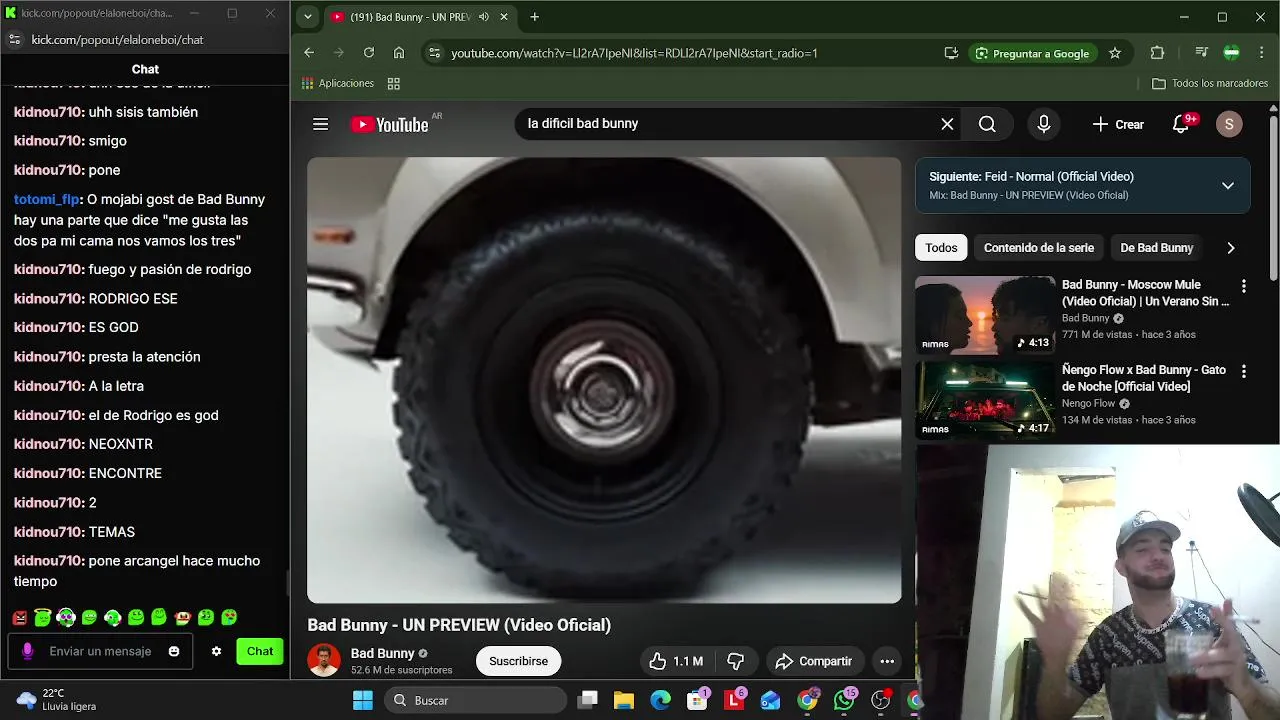Like the video with 1.1 M likes

675,661
